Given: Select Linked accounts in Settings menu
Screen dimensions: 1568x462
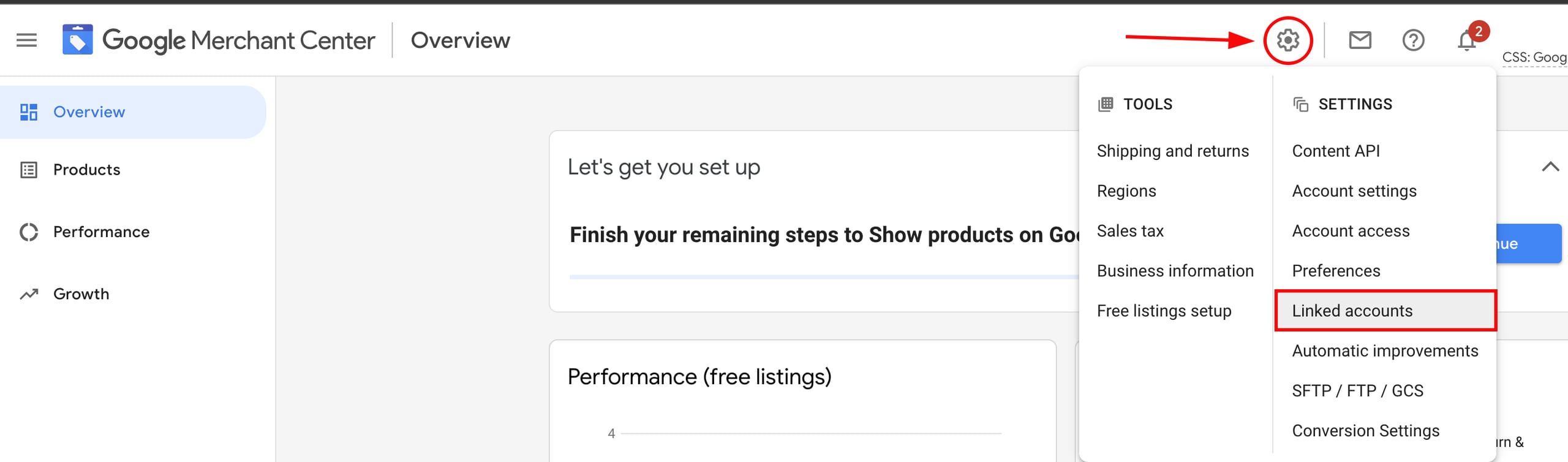Looking at the screenshot, I should [x=1352, y=311].
